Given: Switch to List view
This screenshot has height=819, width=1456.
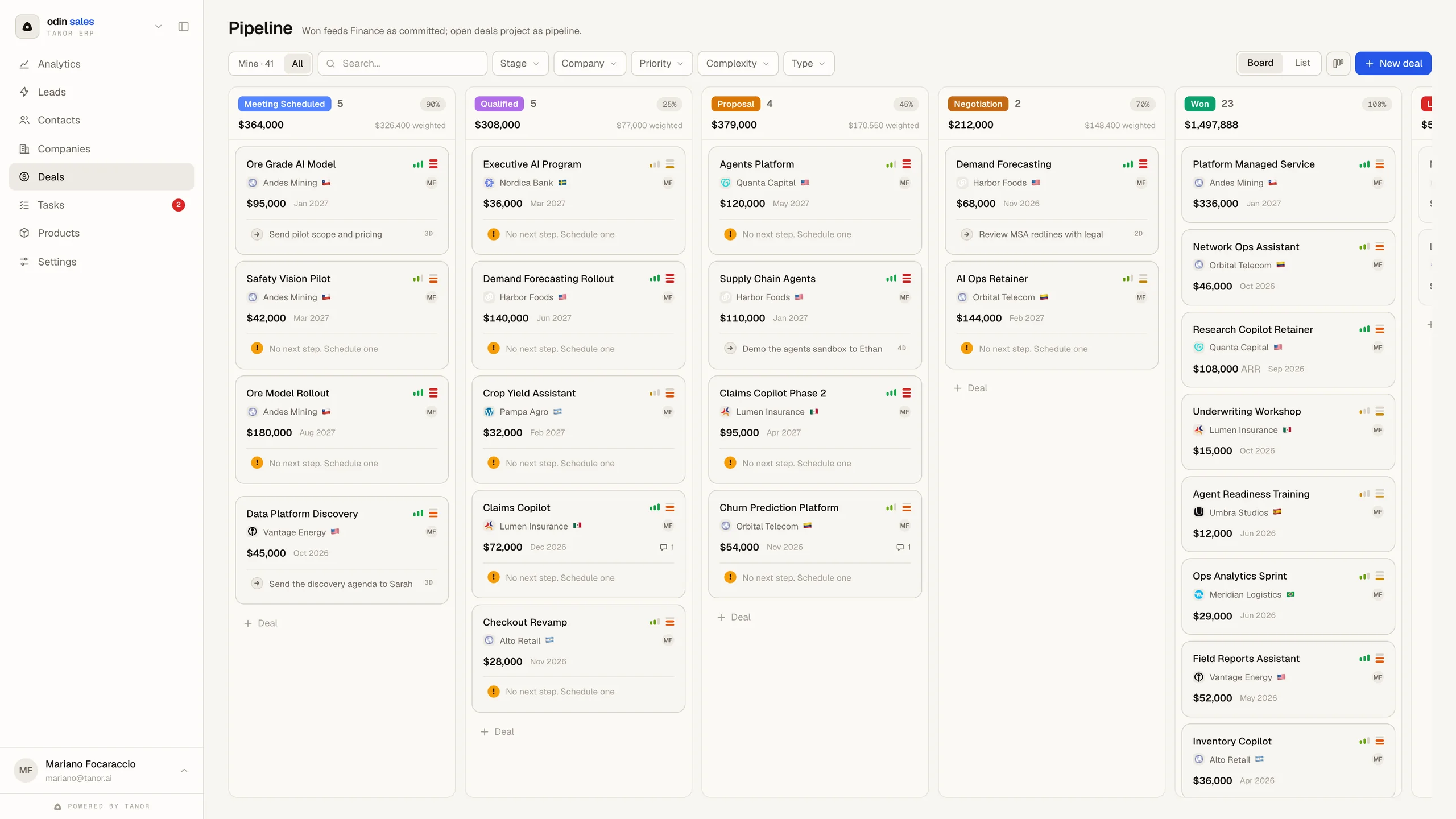Looking at the screenshot, I should pyautogui.click(x=1302, y=63).
